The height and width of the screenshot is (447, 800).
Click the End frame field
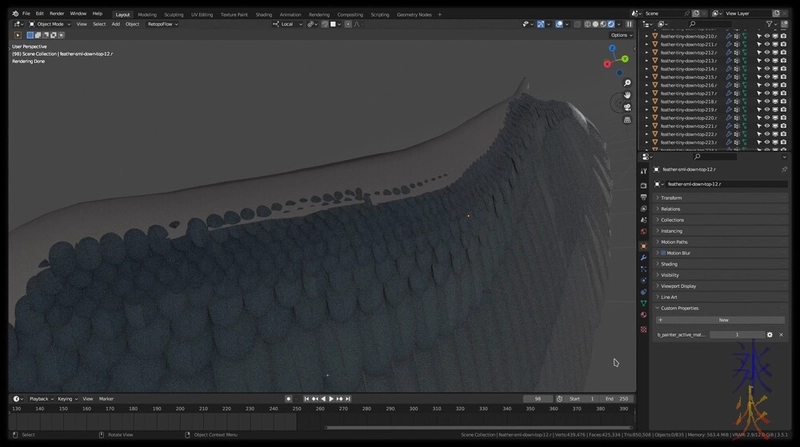coord(618,399)
